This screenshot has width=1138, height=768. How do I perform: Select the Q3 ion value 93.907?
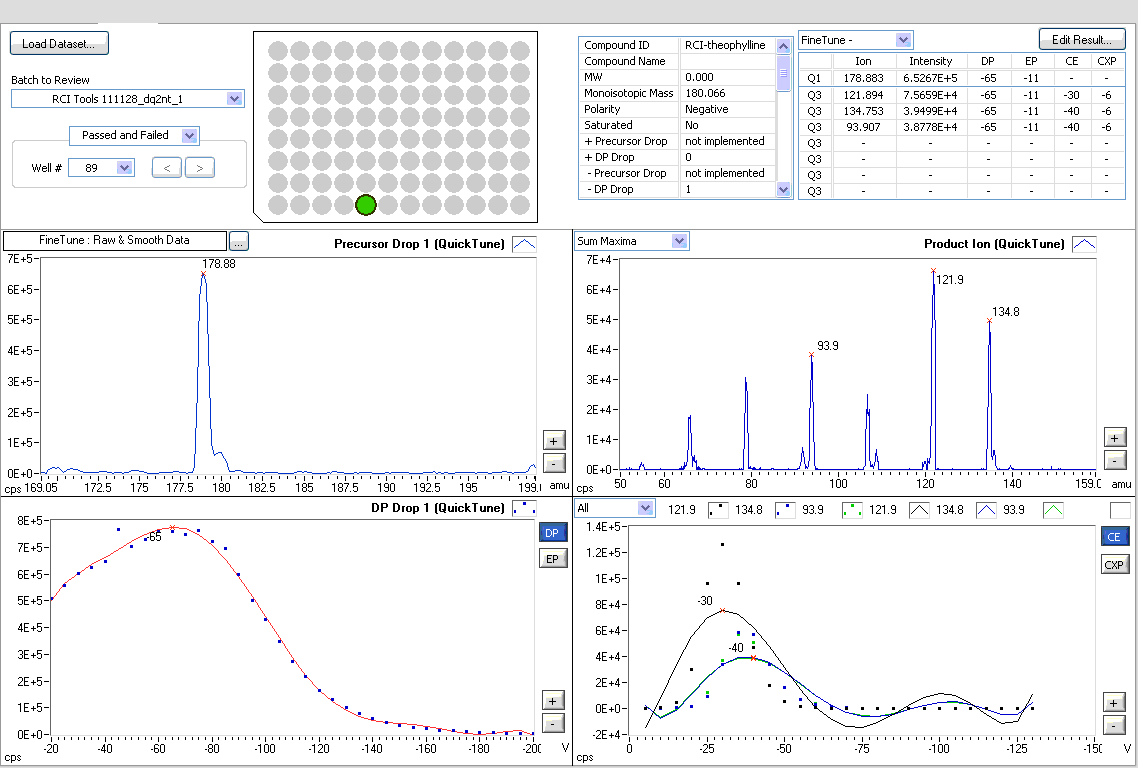[x=863, y=127]
